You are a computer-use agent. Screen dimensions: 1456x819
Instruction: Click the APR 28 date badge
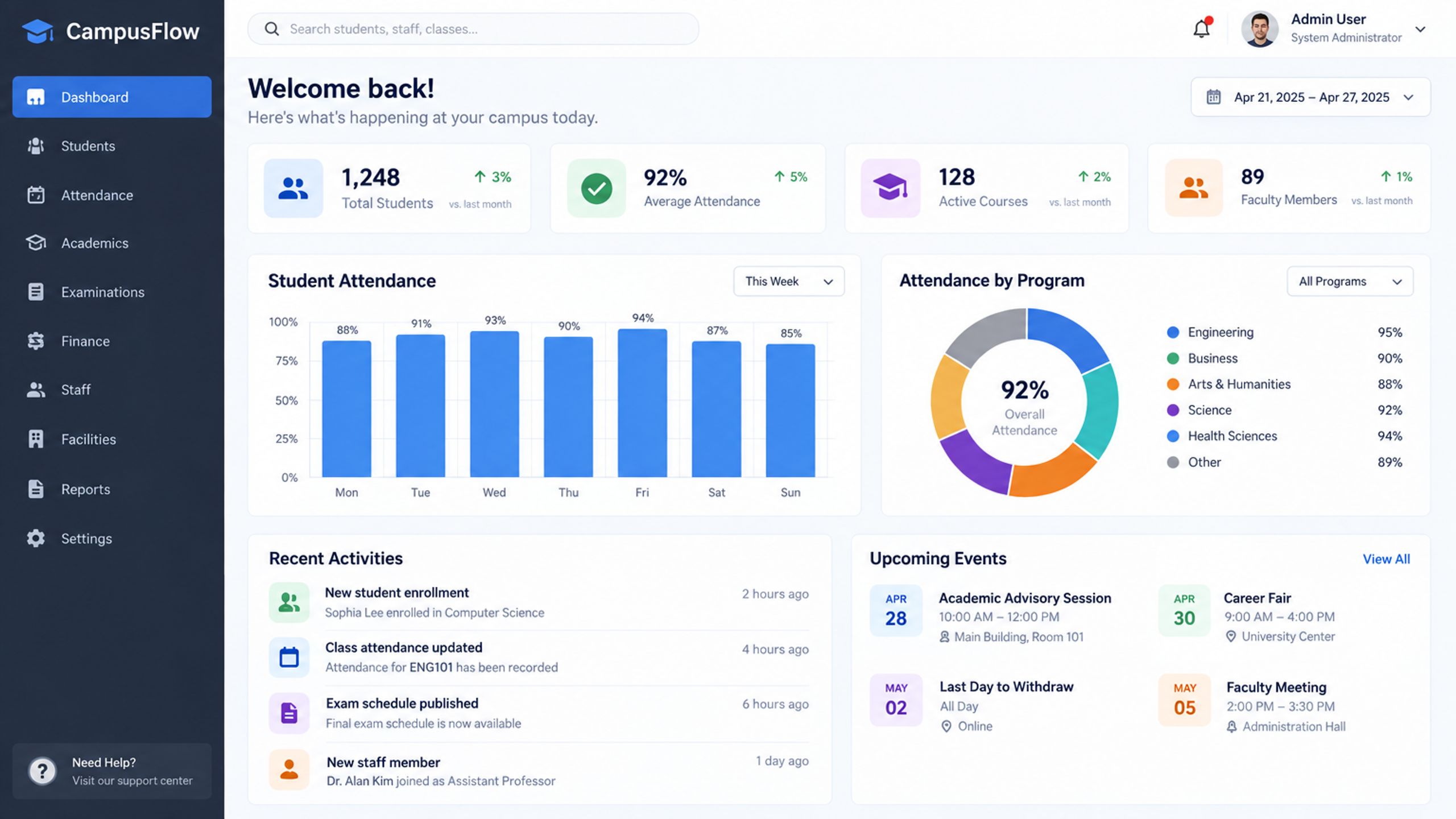896,610
